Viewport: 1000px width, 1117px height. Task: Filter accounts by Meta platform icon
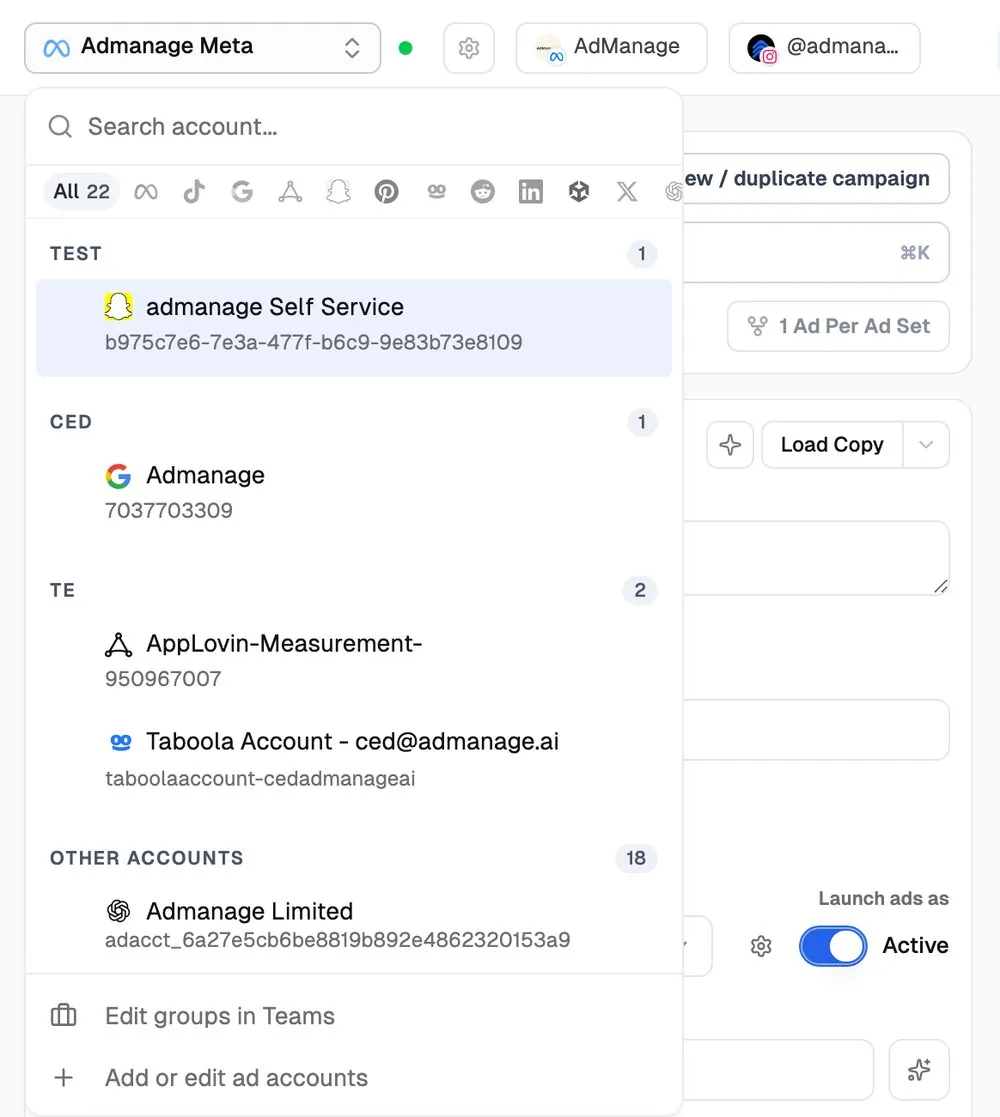click(x=146, y=192)
